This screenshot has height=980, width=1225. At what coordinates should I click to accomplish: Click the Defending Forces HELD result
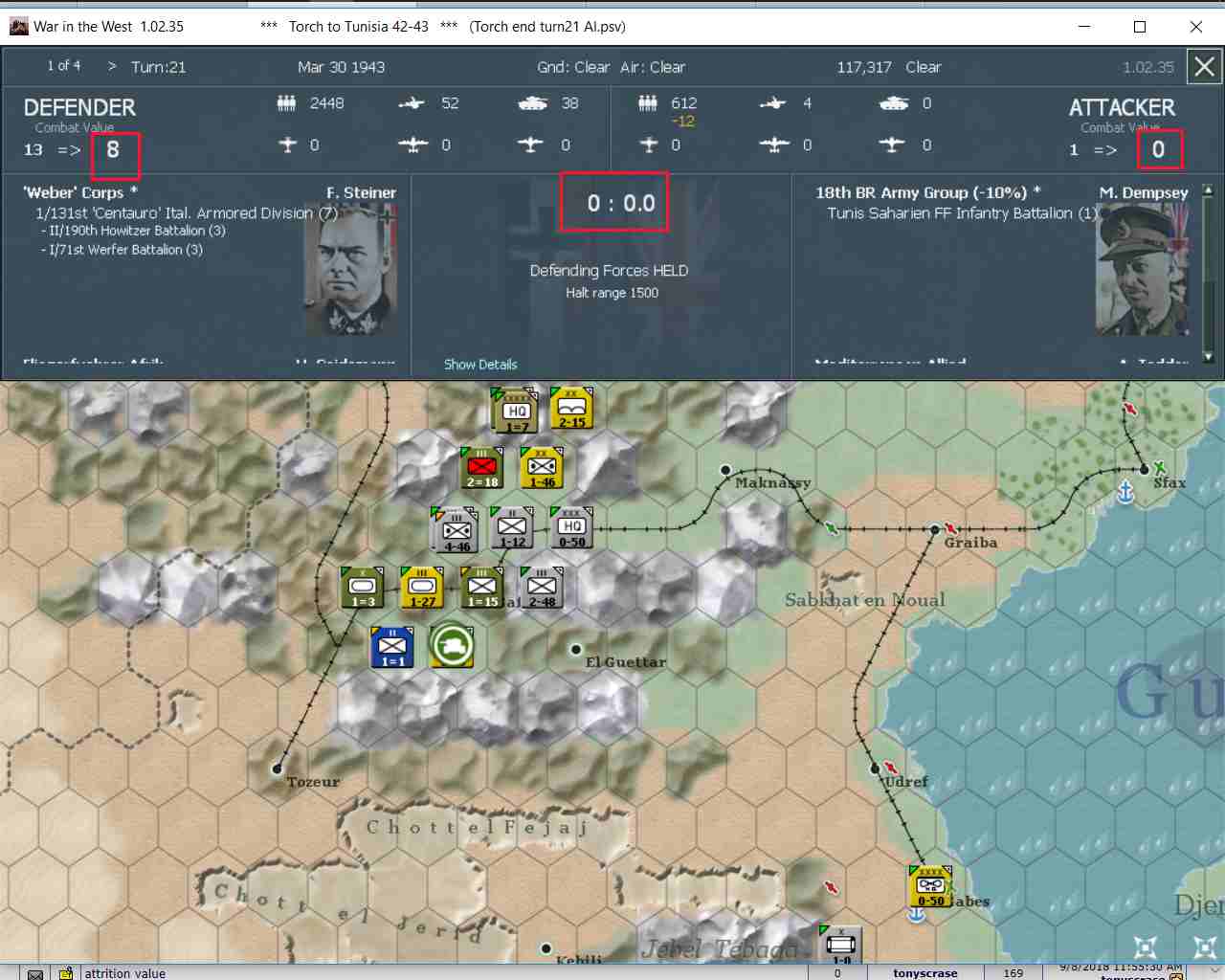(610, 271)
